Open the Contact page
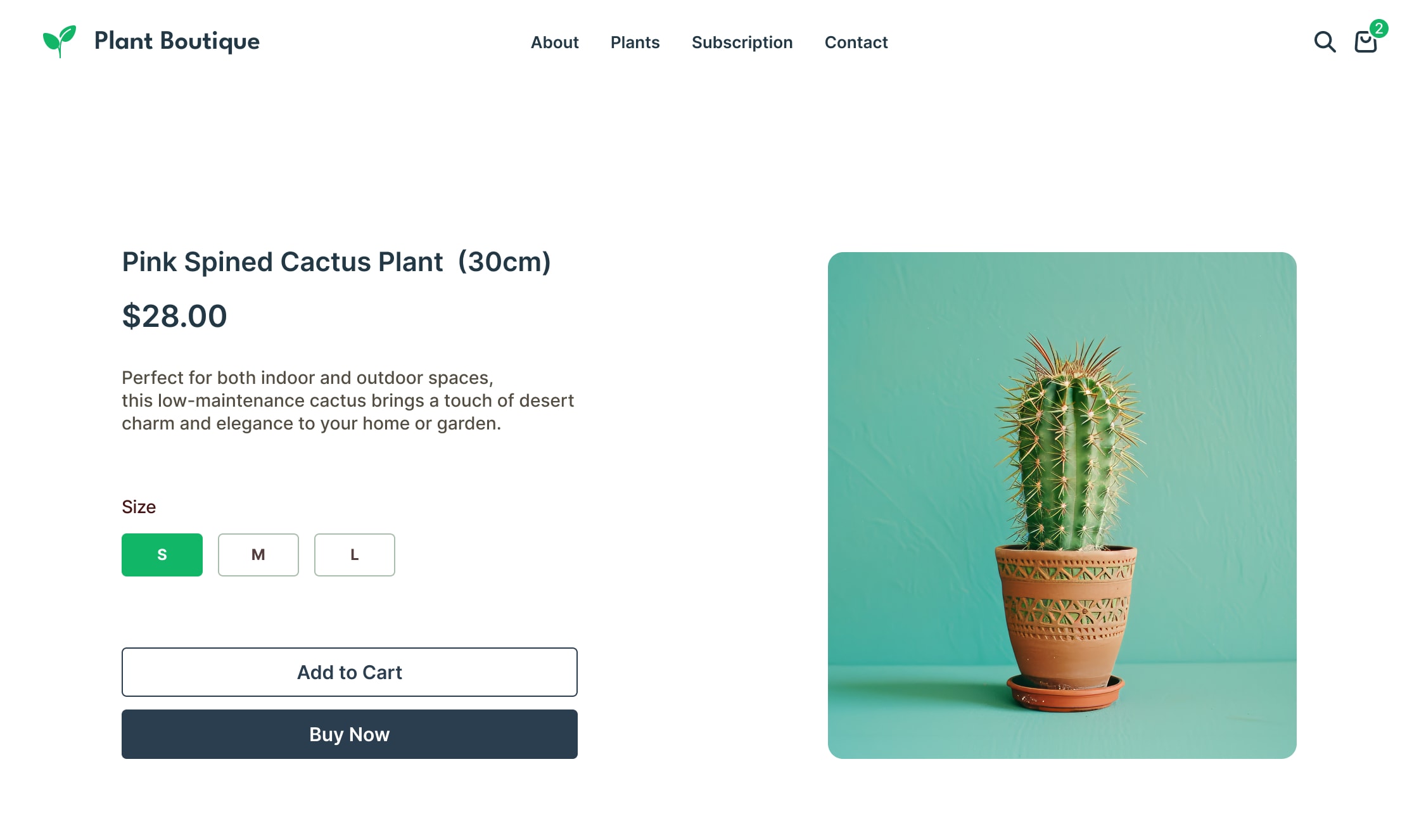The width and height of the screenshot is (1419, 840). click(x=856, y=42)
